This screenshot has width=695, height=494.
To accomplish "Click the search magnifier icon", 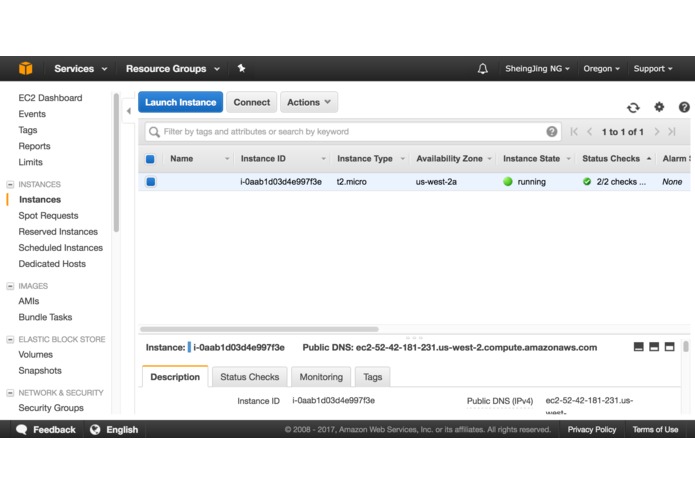I will (x=154, y=132).
